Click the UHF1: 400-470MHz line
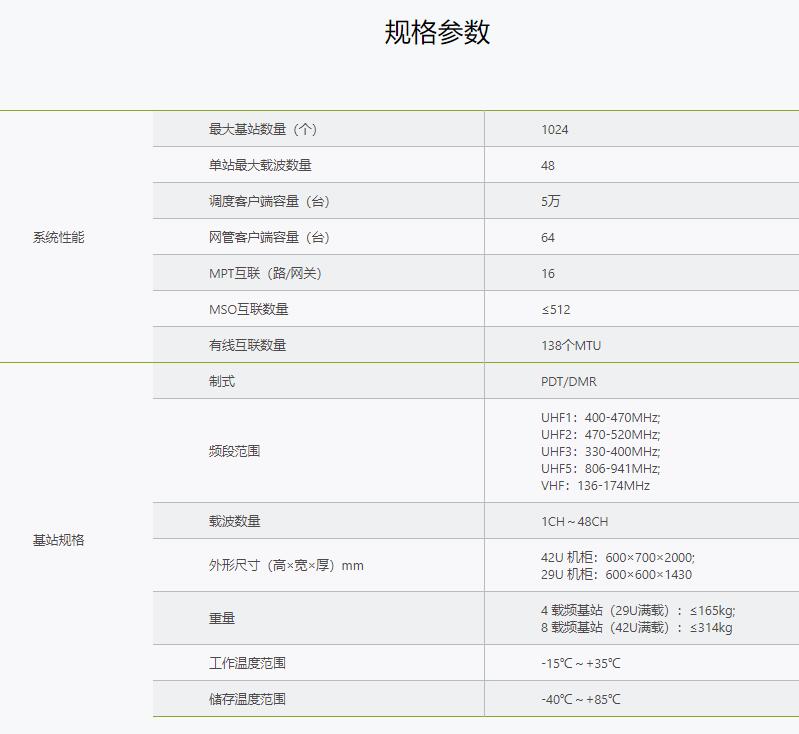The width and height of the screenshot is (799, 734). (601, 417)
